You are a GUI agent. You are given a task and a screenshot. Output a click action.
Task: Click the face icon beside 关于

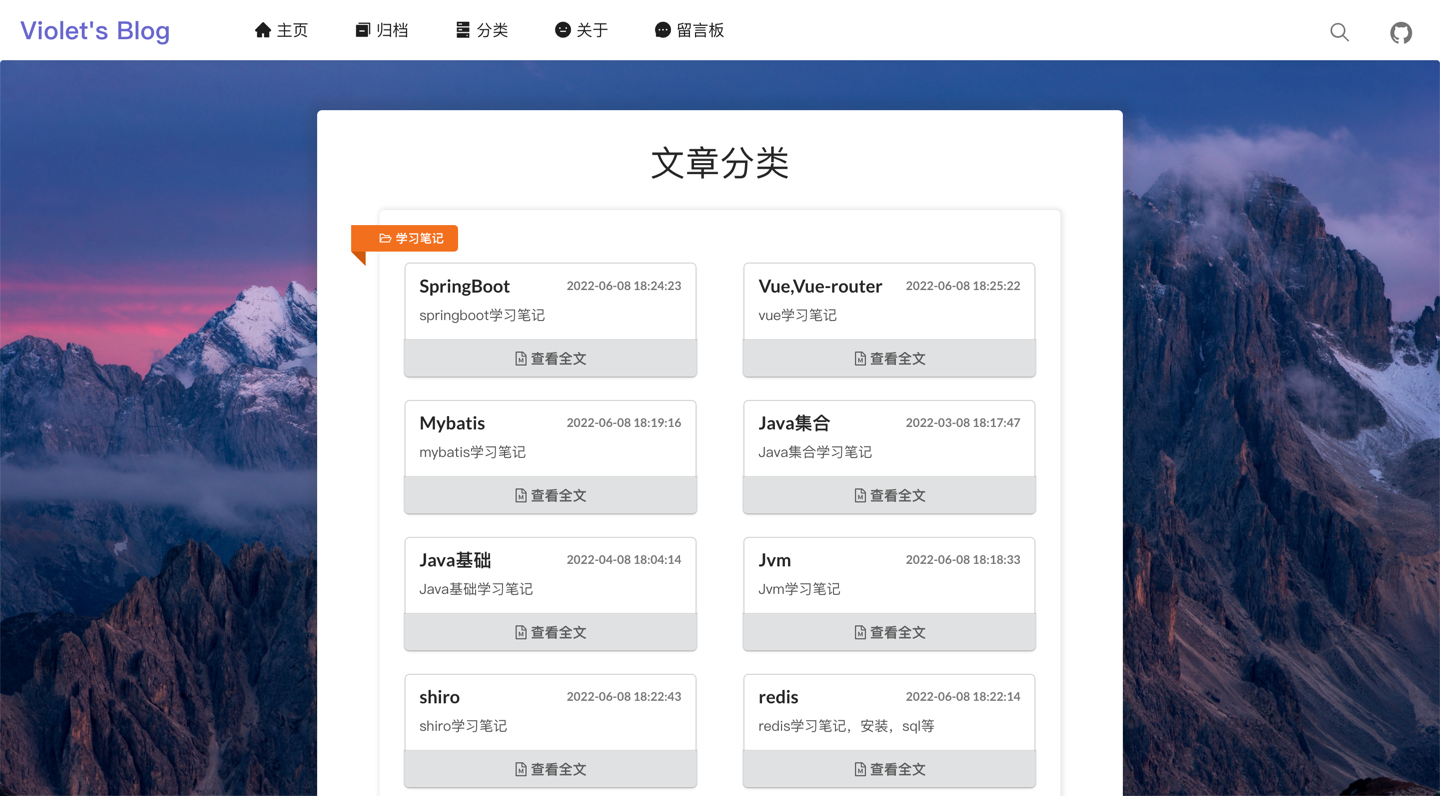563,30
